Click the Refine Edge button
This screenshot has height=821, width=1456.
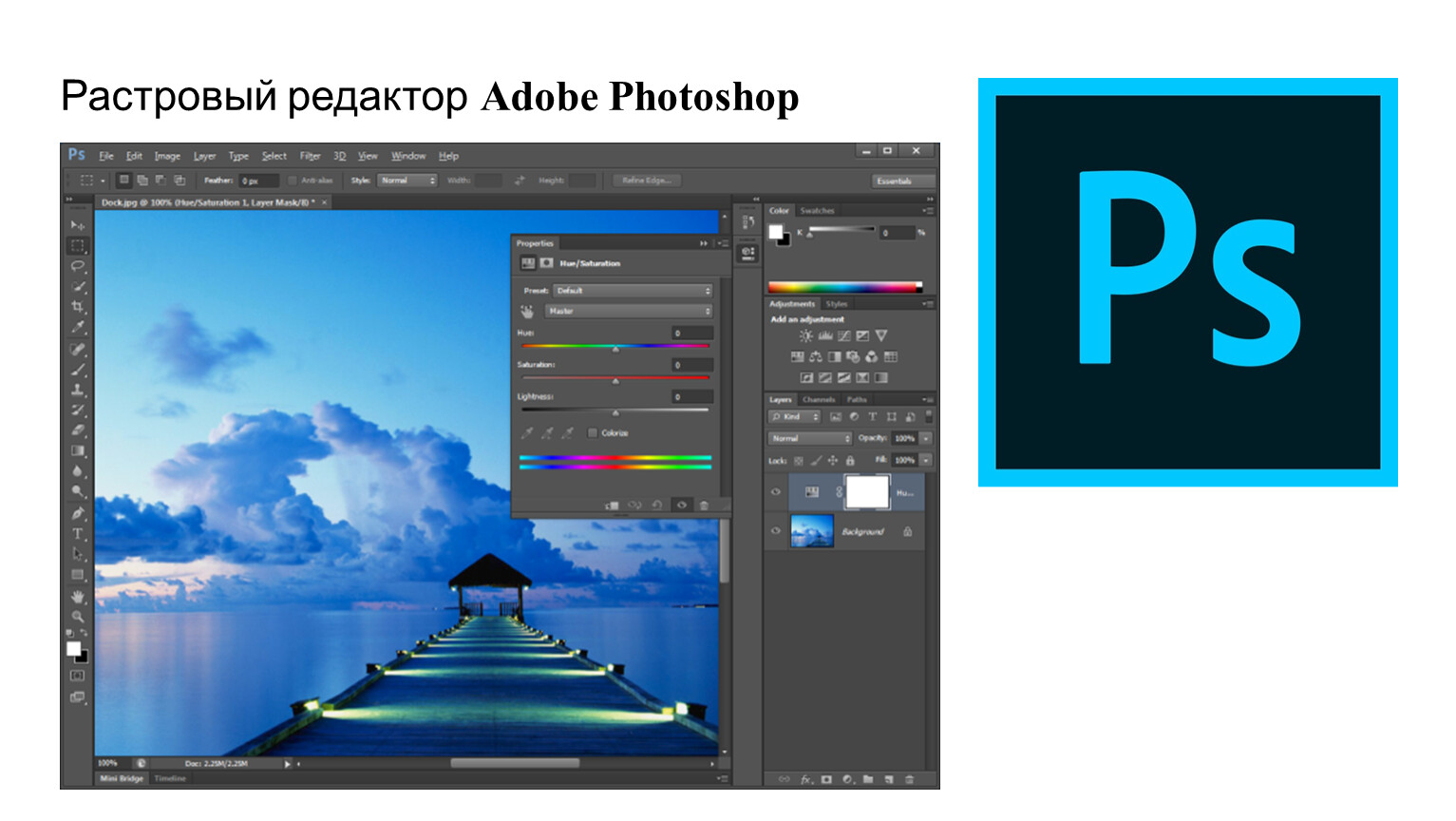(x=646, y=180)
